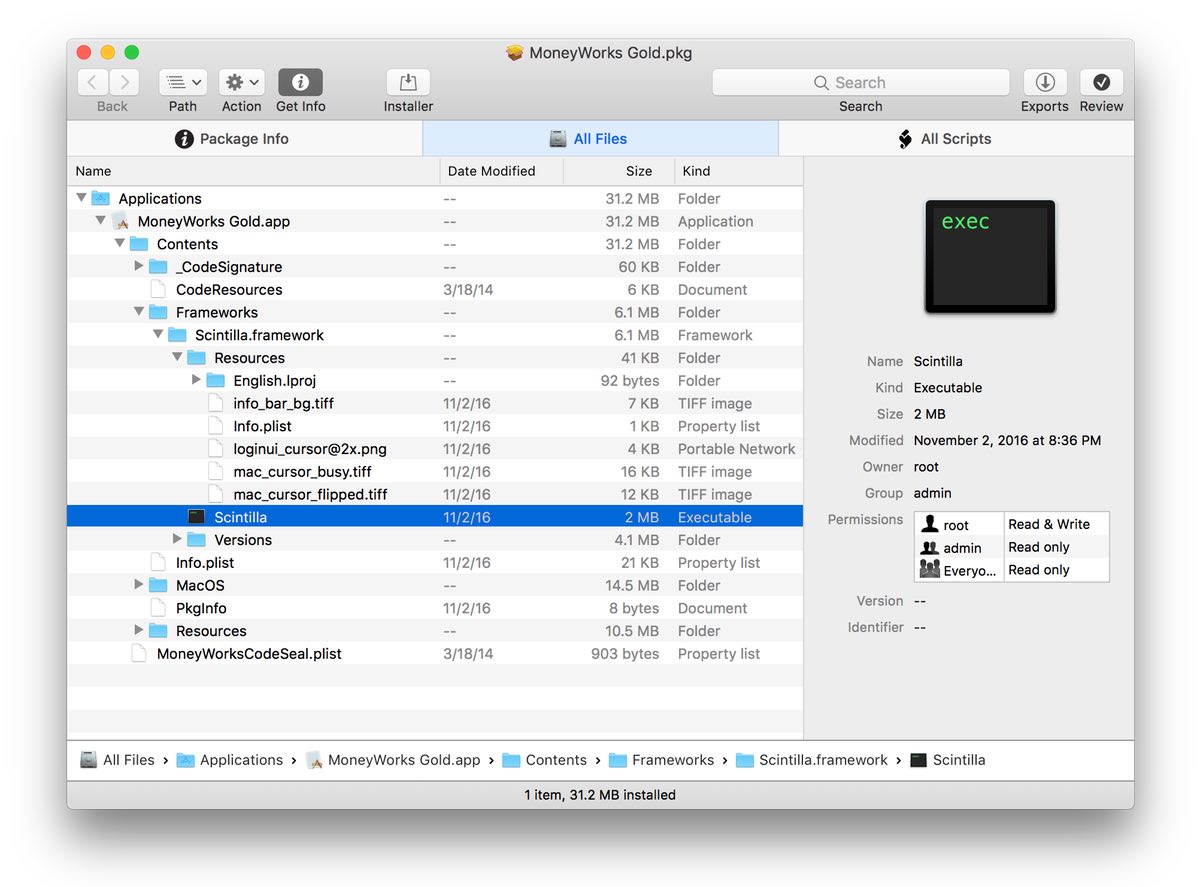Click MoneyWorks Gold.app in the path bar
Screen dimensions: 1200x887
(393, 760)
